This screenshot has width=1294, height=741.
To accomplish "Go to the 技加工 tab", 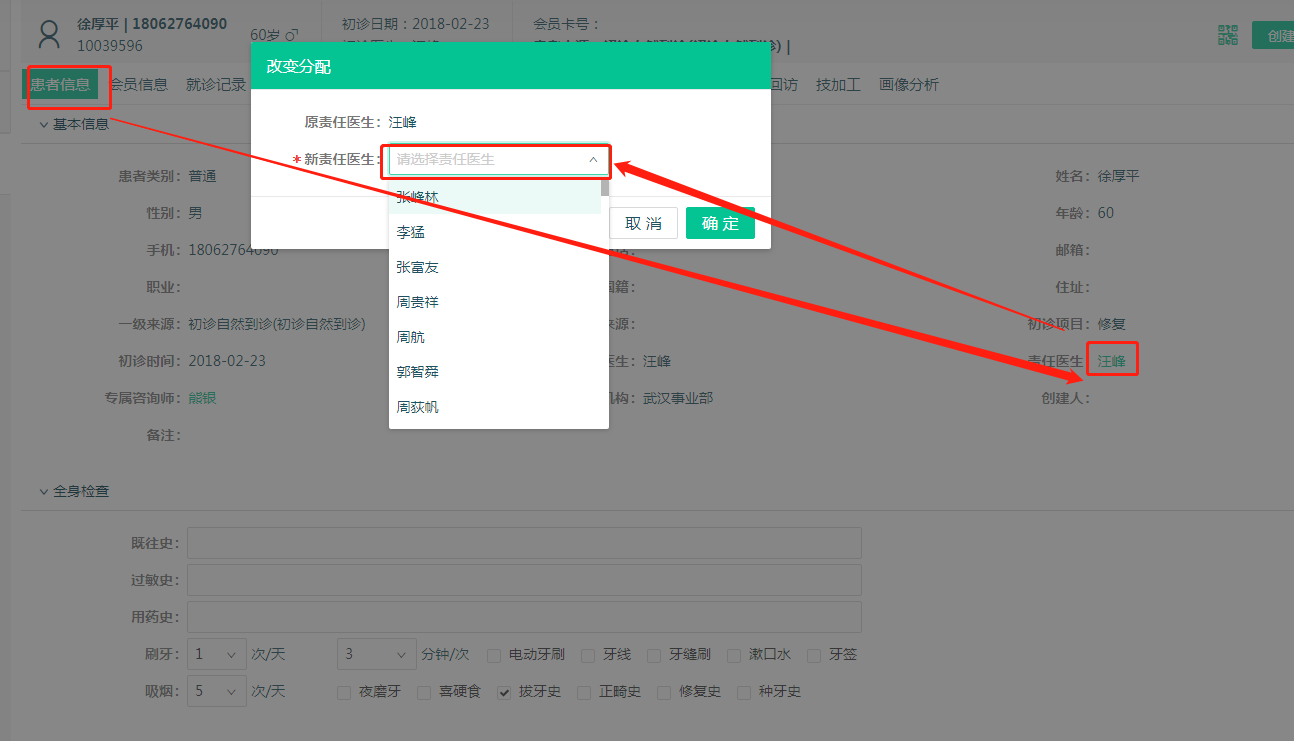I will pyautogui.click(x=838, y=85).
